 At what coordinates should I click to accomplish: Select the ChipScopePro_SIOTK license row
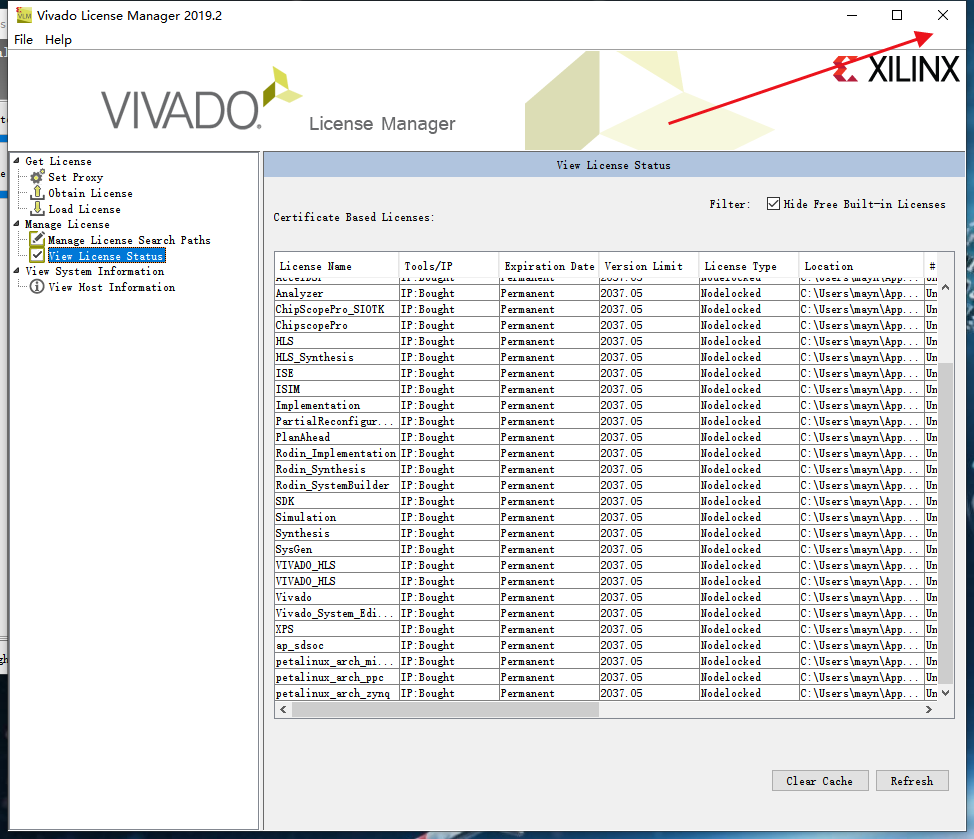[606, 309]
